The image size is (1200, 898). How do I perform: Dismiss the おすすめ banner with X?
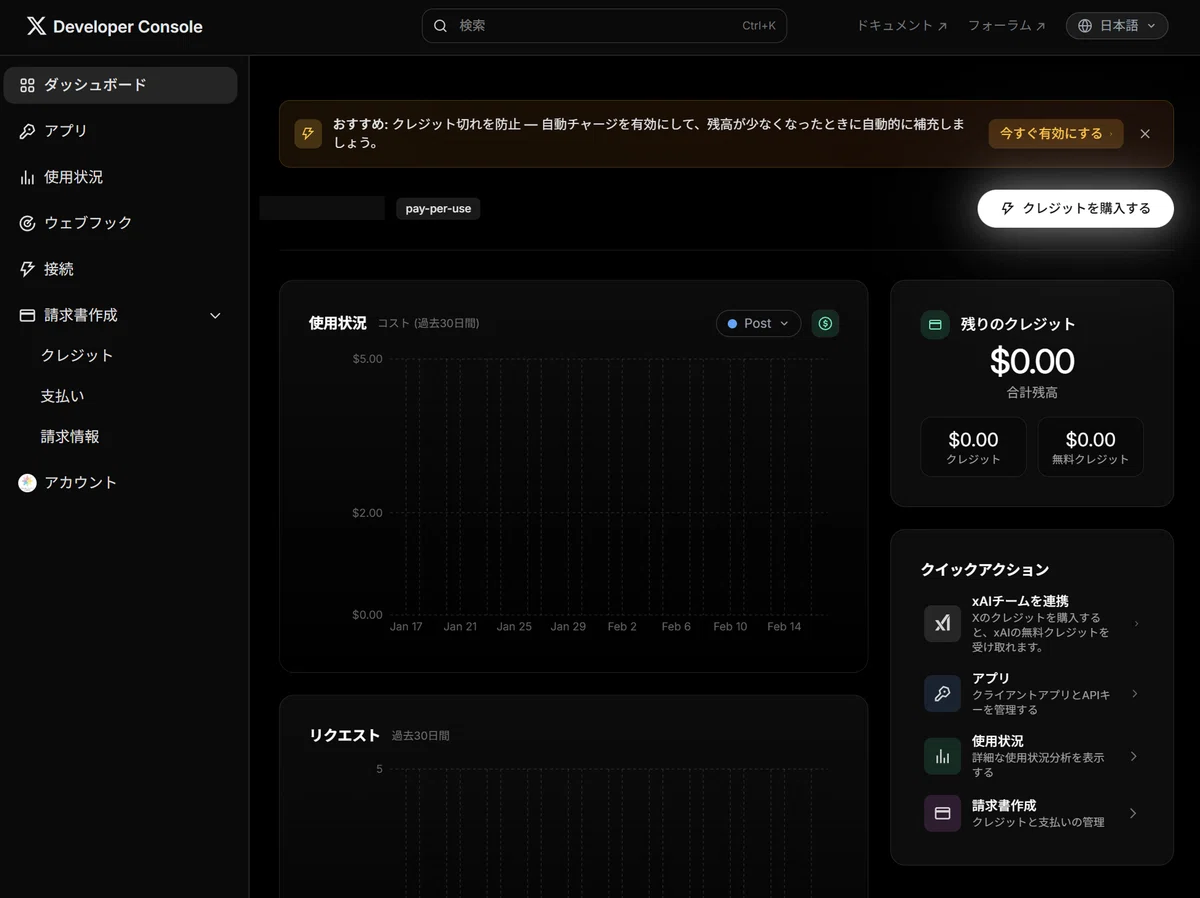pos(1145,134)
